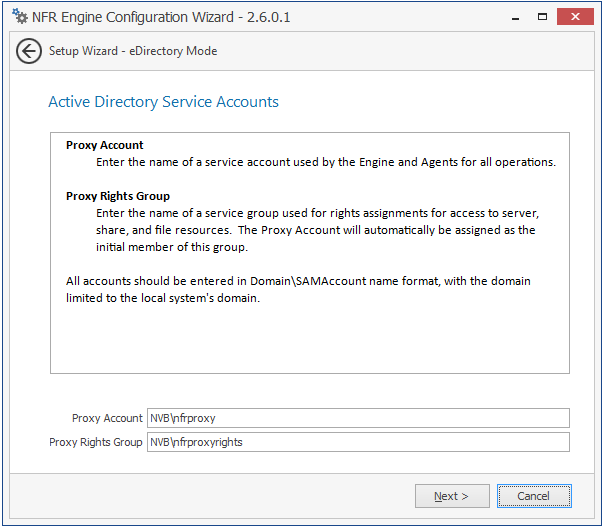Click the Proxy Account label beside its field
This screenshot has width=603, height=528.
(x=107, y=418)
